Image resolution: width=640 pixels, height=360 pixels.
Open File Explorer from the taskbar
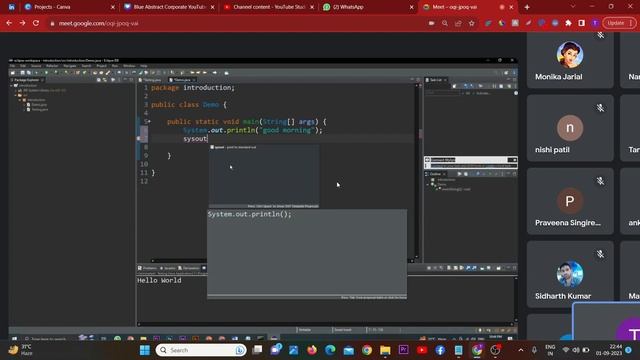pyautogui.click(x=385, y=350)
